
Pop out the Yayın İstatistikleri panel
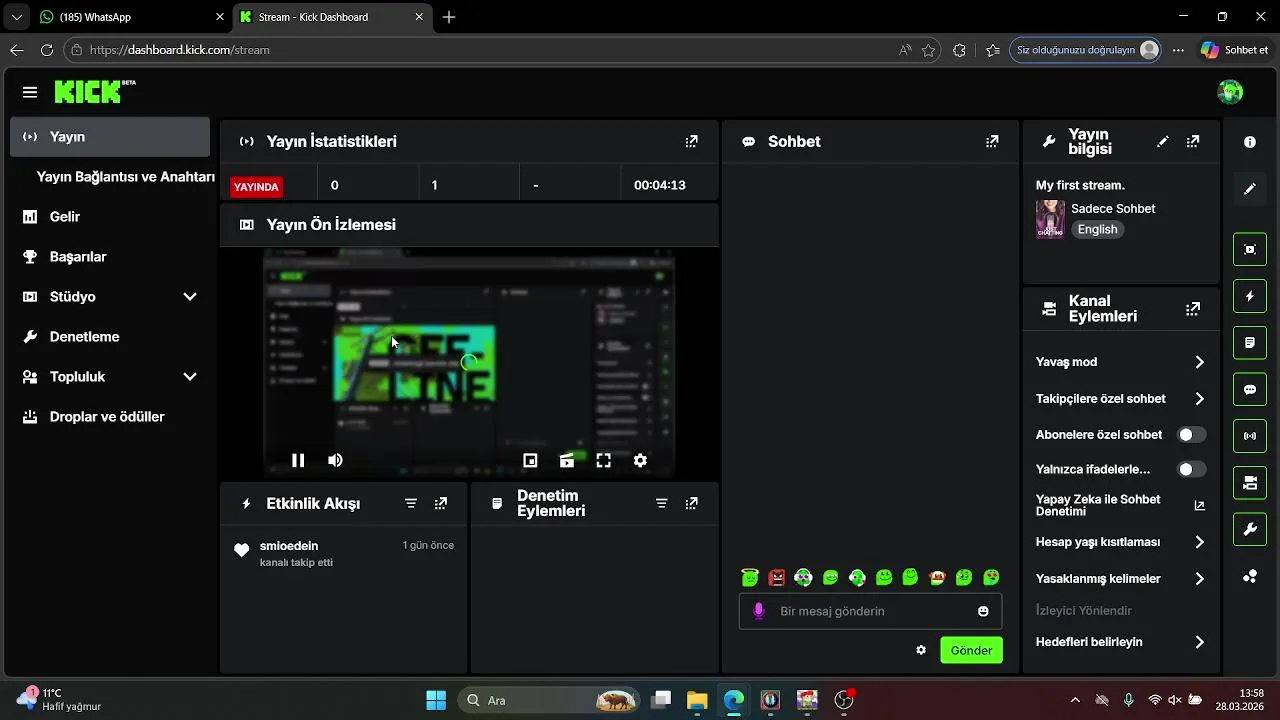[x=691, y=142]
